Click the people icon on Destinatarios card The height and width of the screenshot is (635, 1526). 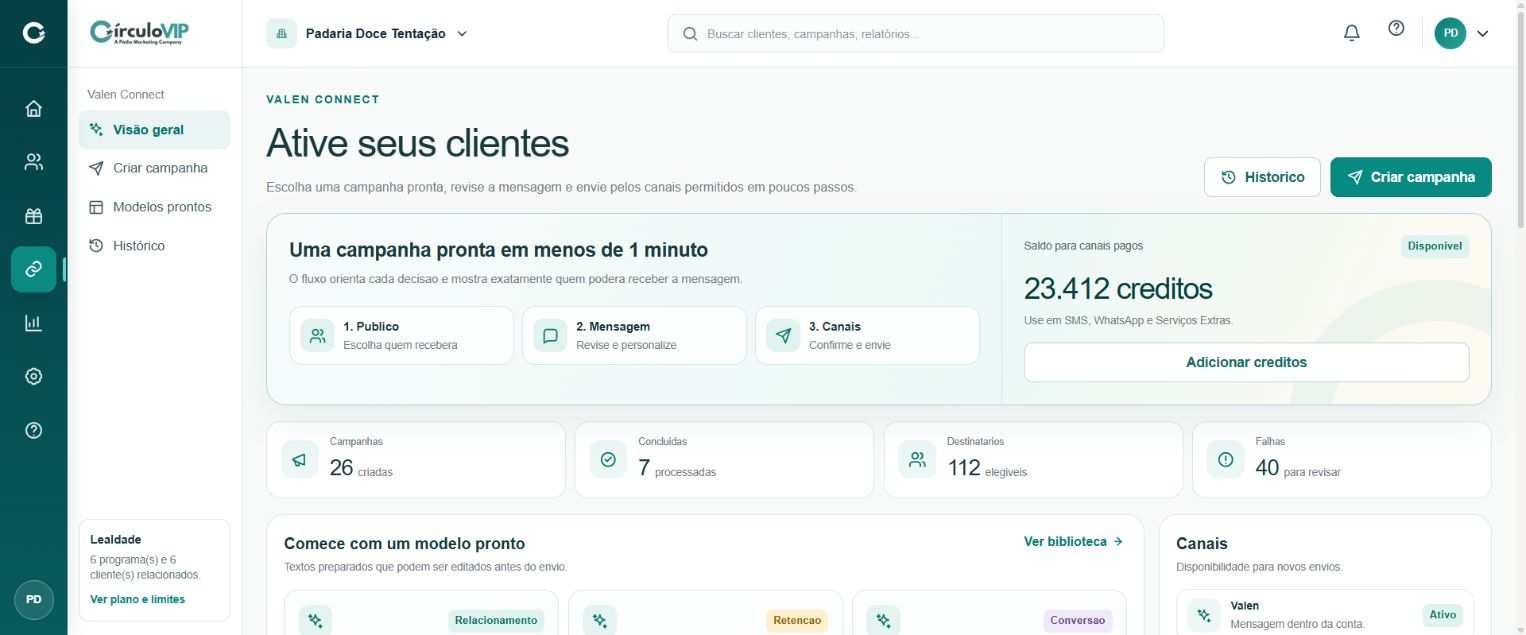[x=917, y=460]
